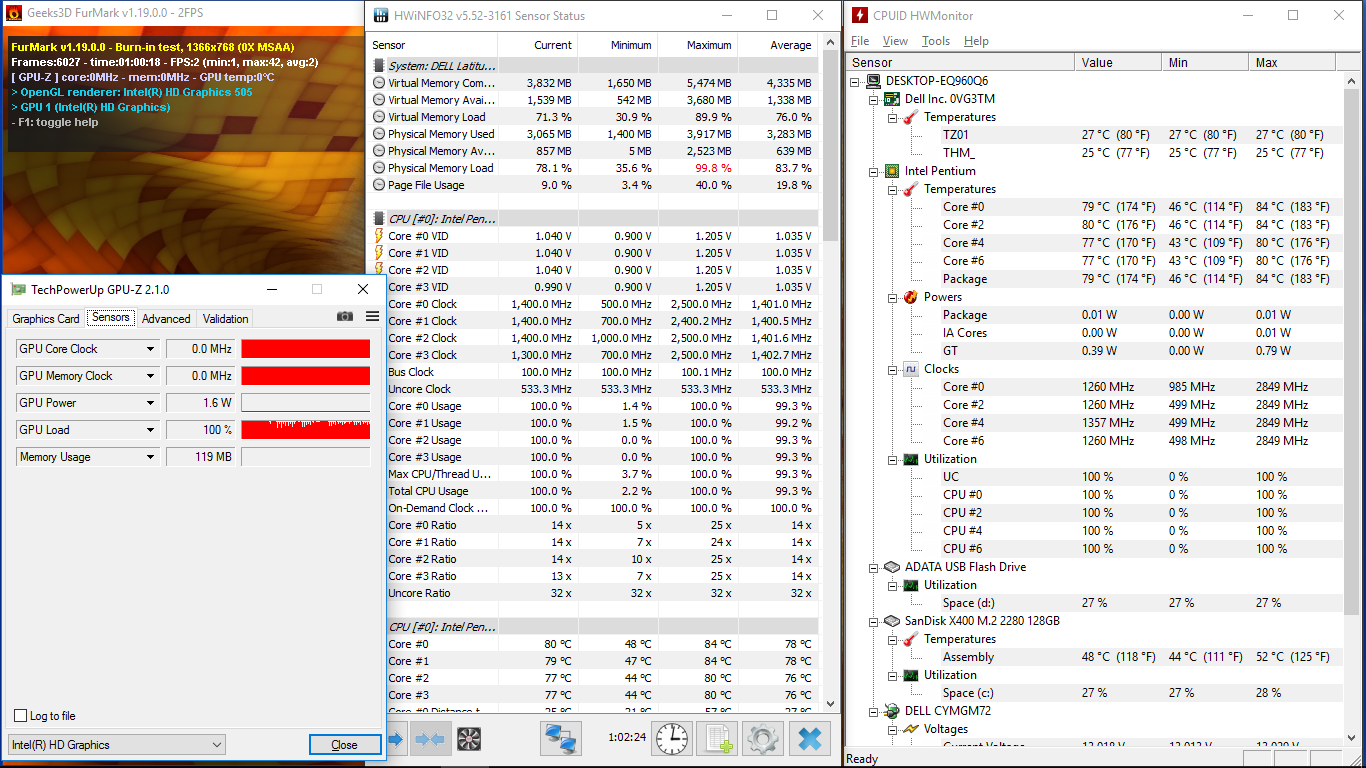
Task: Click the Average column header in HWiNFO
Action: (777, 45)
